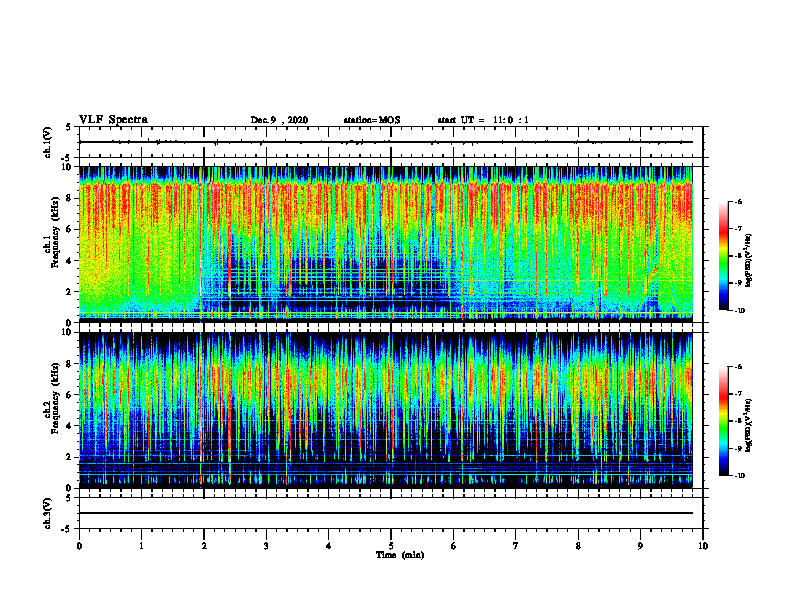Viewport: 792px width, 612px height.
Task: Select the date text "Dec. 9, 2020"
Action: click(x=279, y=120)
